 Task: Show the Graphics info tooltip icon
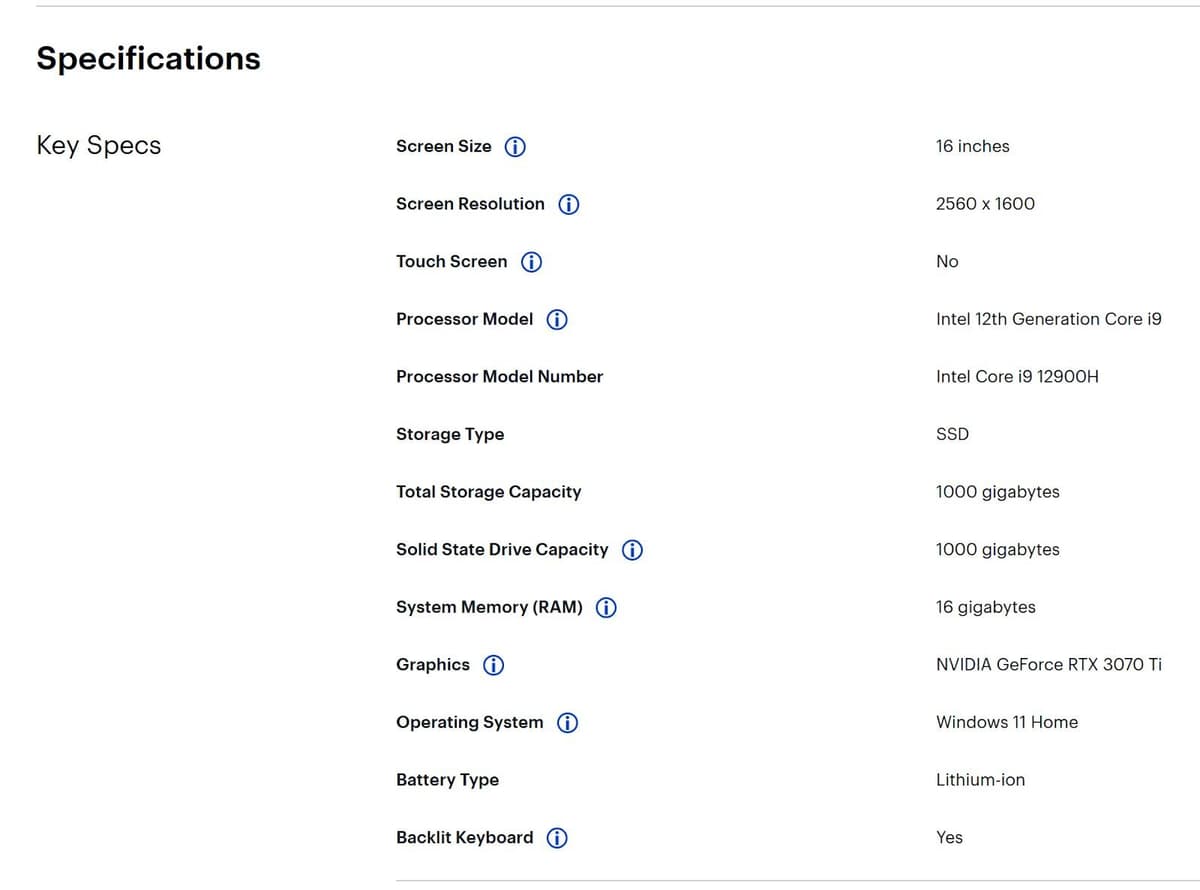(493, 665)
